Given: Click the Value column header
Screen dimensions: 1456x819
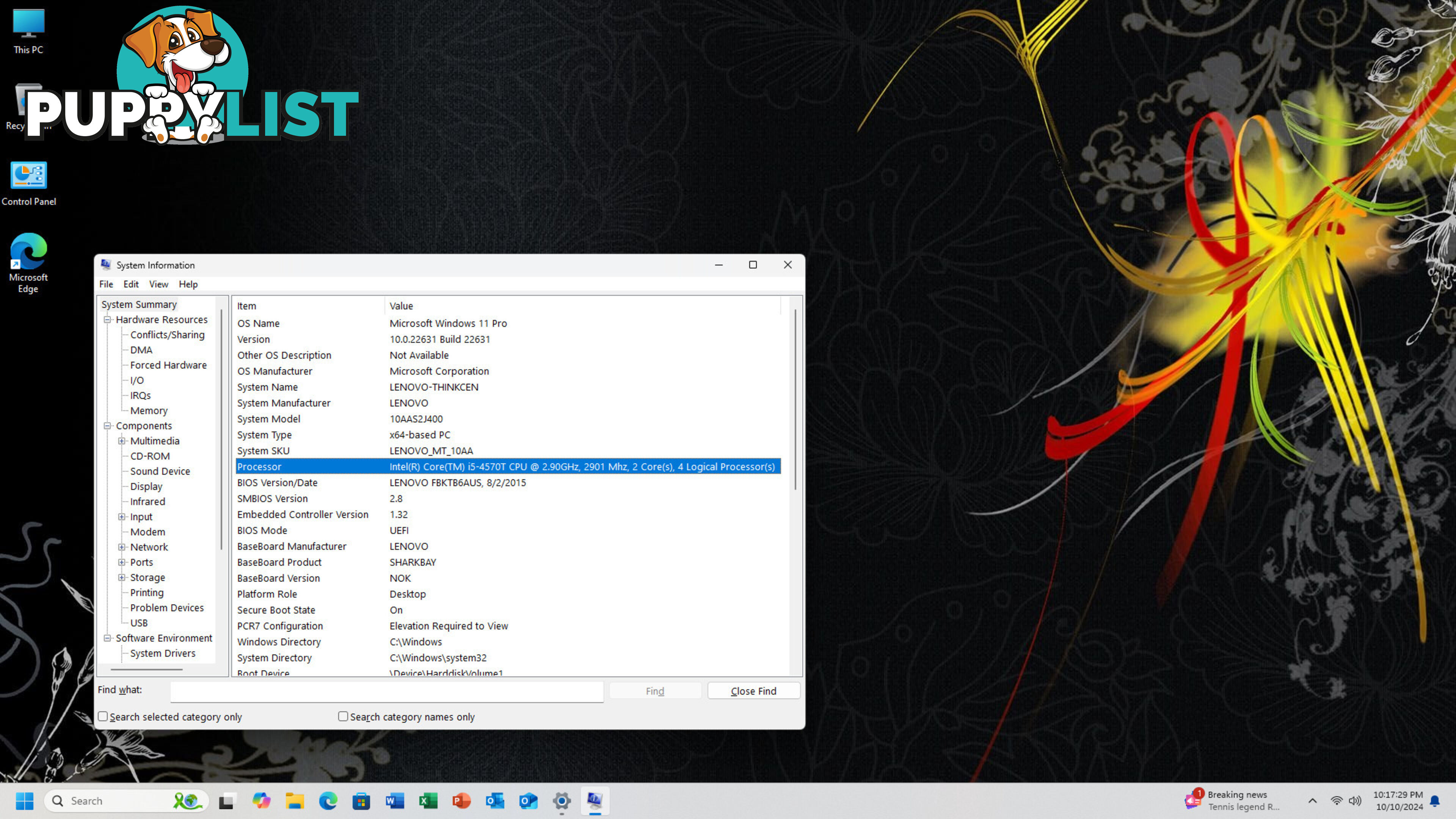Looking at the screenshot, I should click(x=583, y=306).
